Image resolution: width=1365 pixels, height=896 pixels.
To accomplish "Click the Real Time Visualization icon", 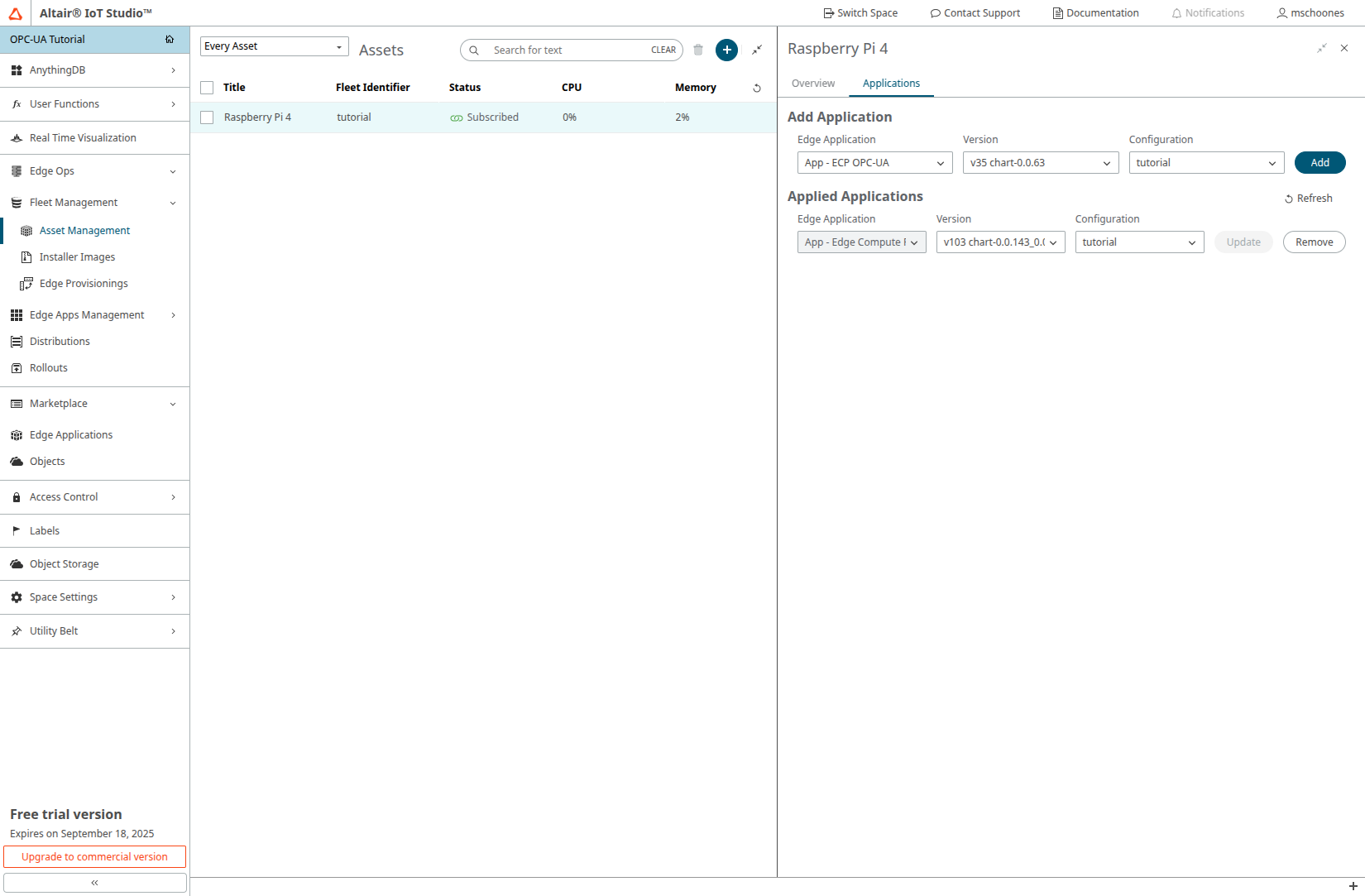I will coord(17,138).
